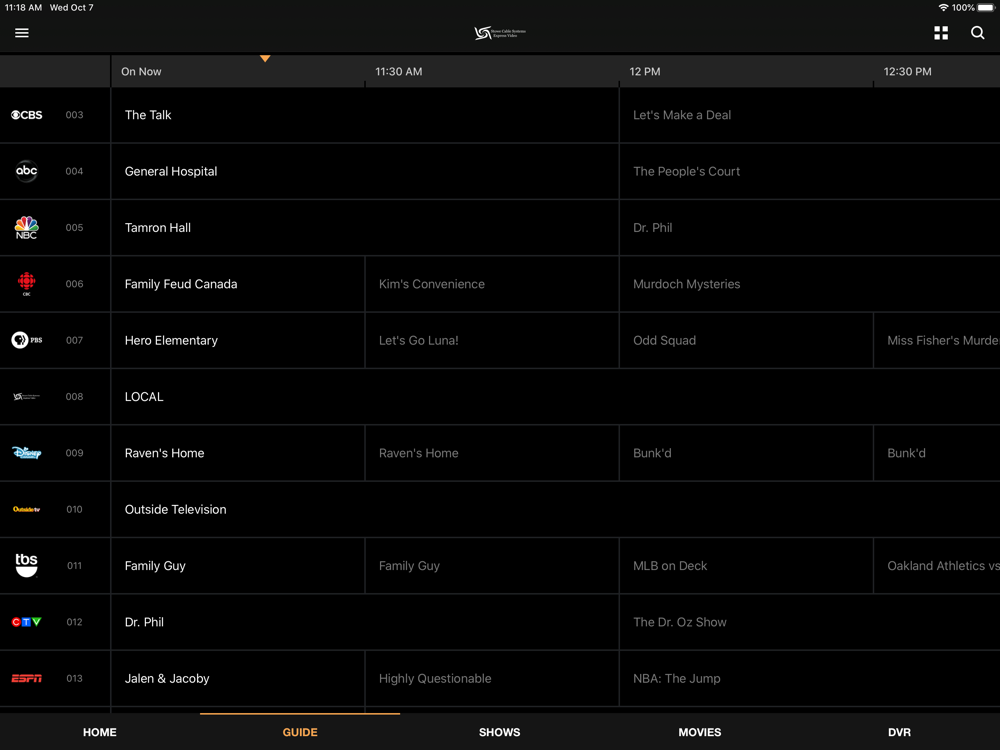Screen dimensions: 1000x750
Task: Open Highly Questionable listing
Action: point(492,678)
